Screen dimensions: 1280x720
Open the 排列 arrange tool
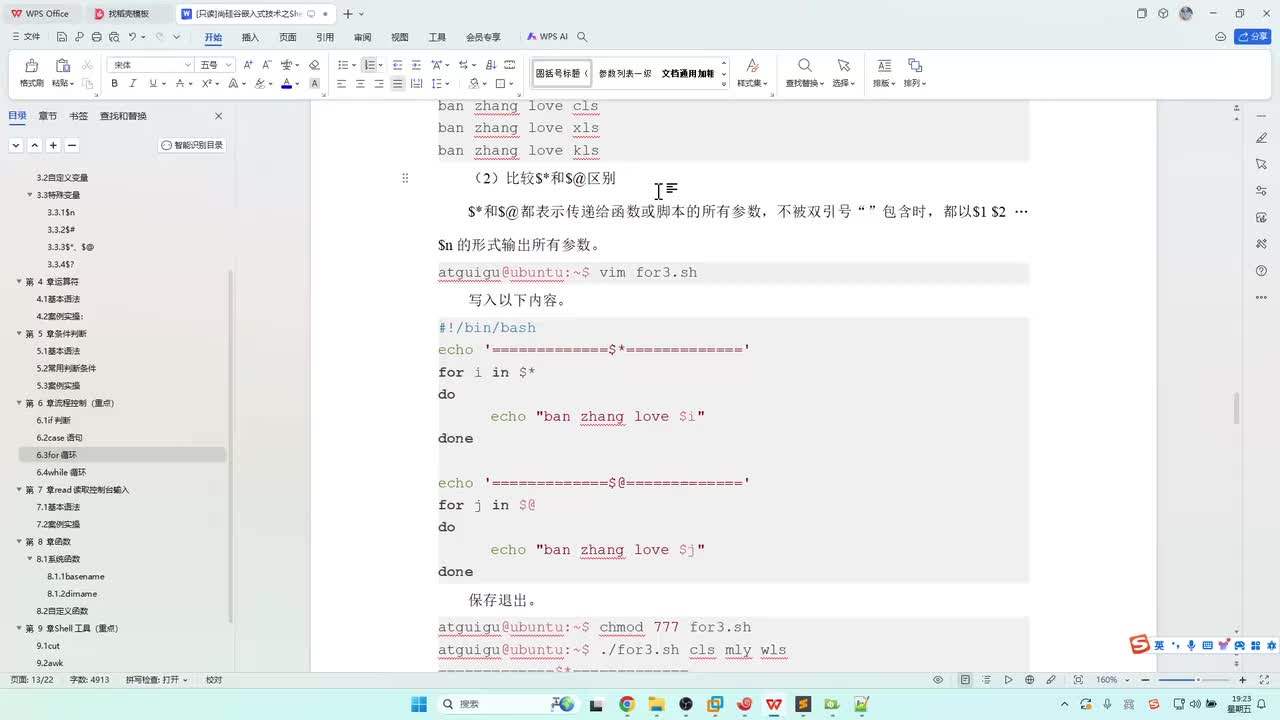(915, 73)
